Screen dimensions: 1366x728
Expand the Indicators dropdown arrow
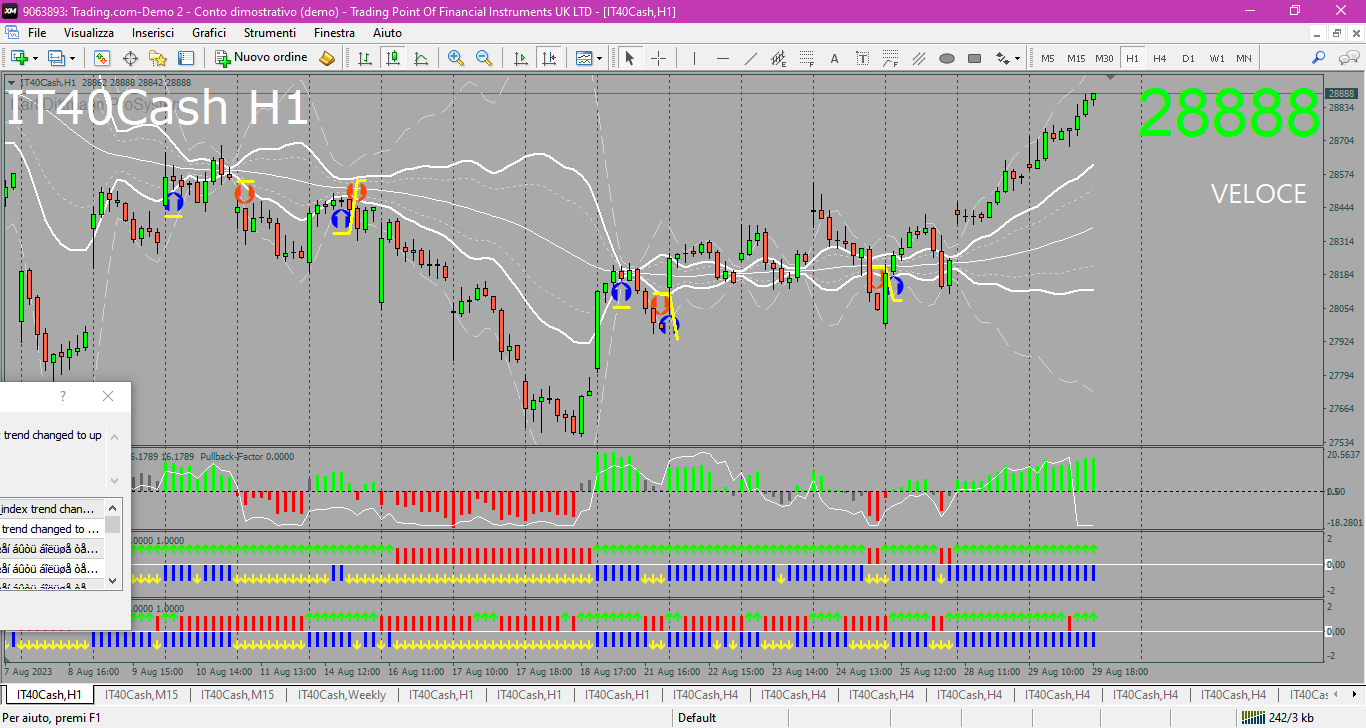coord(600,58)
